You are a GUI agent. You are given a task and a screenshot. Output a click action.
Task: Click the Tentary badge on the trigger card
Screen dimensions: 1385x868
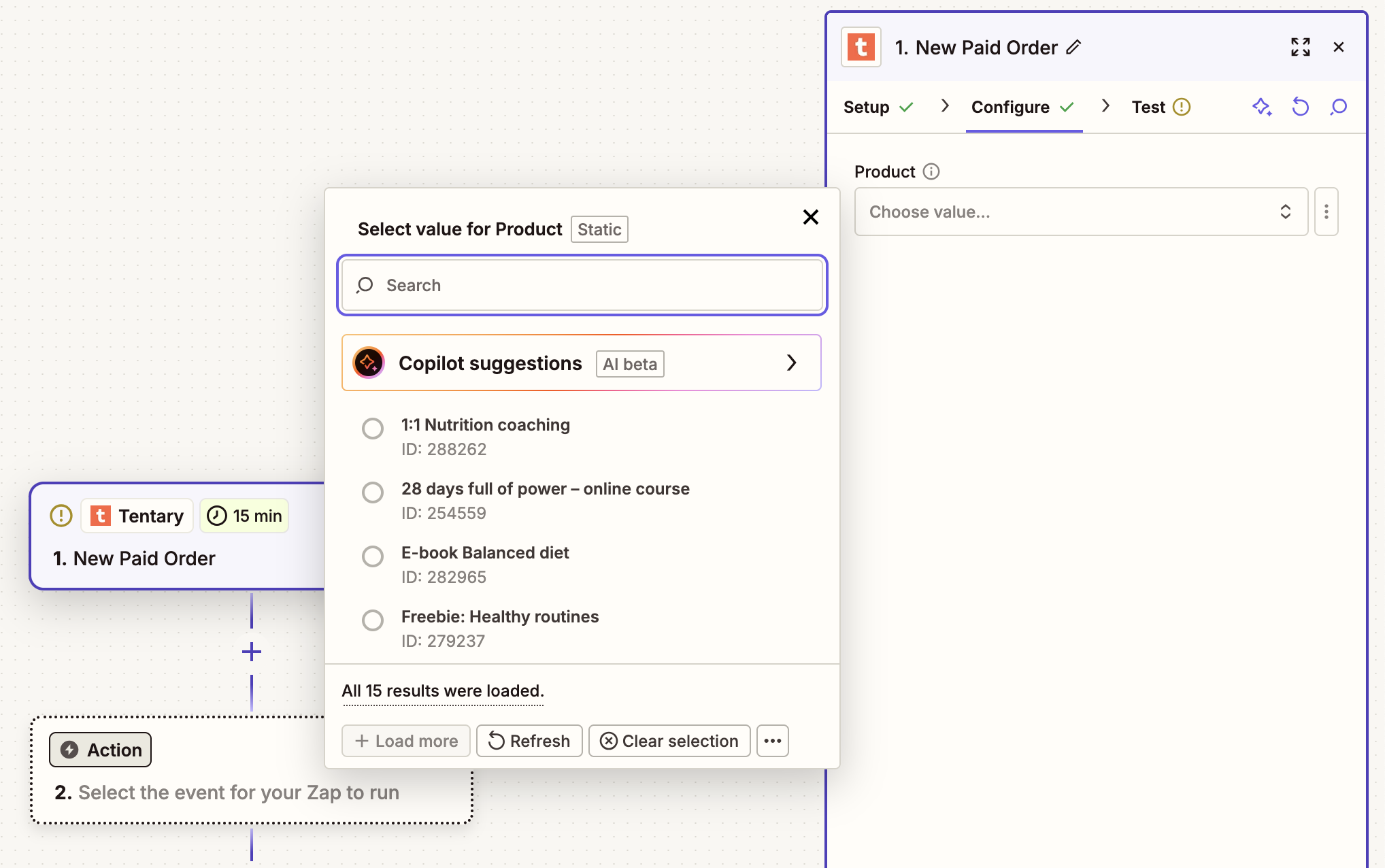pos(137,516)
